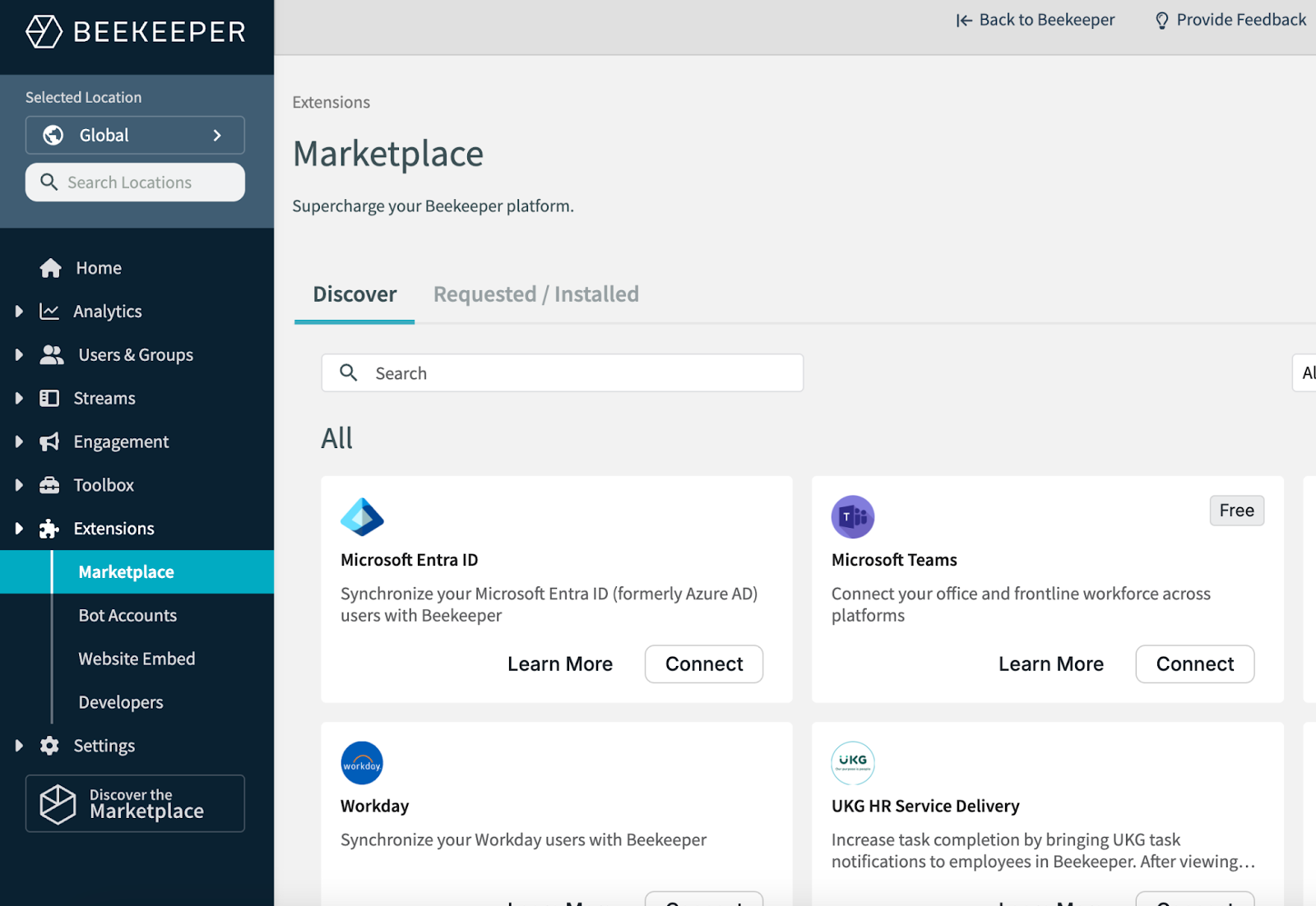Screen dimensions: 1316x906
Task: Focus the marketplace Search field
Action: (563, 373)
